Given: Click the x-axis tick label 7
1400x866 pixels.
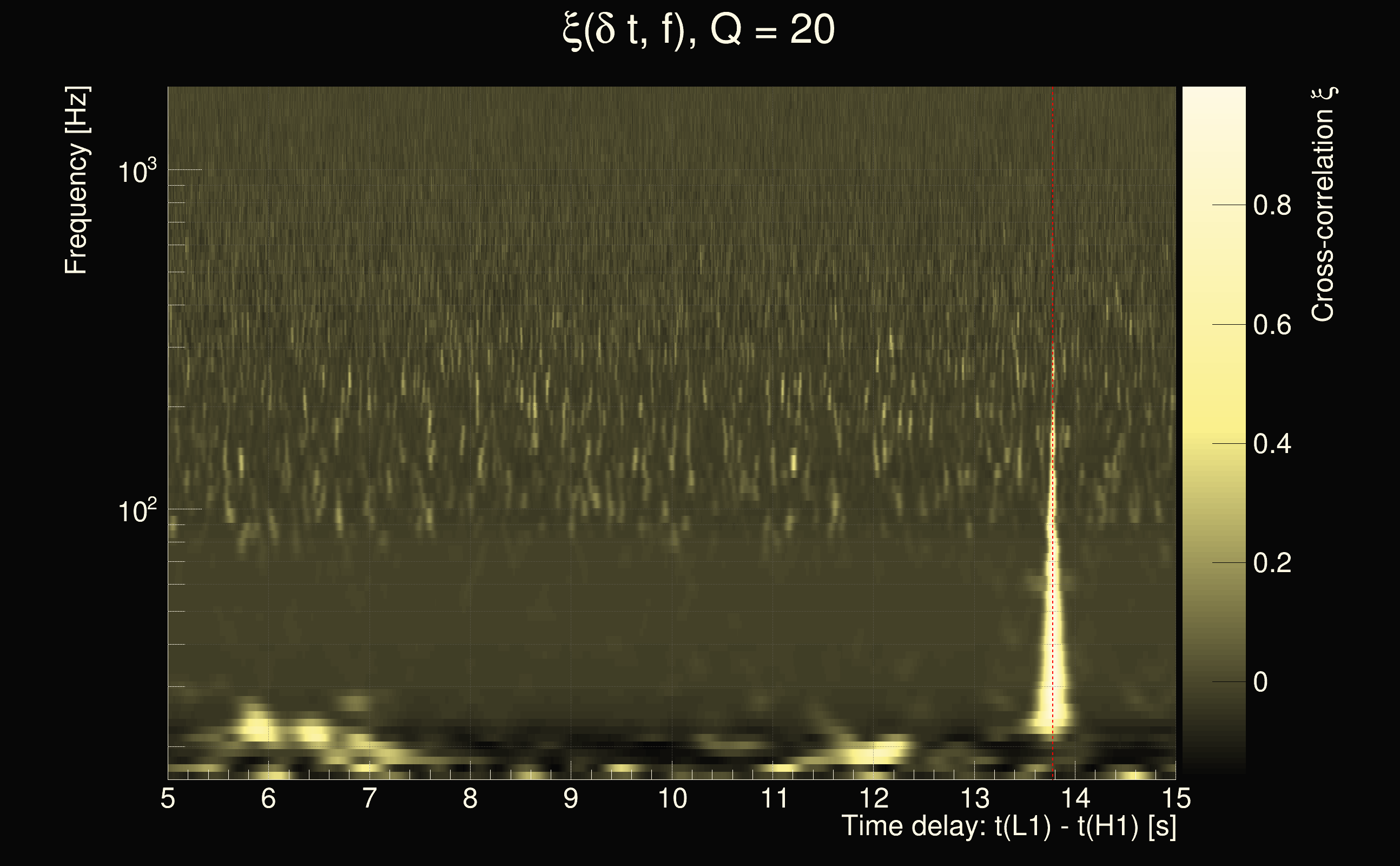Looking at the screenshot, I should pyautogui.click(x=369, y=798).
